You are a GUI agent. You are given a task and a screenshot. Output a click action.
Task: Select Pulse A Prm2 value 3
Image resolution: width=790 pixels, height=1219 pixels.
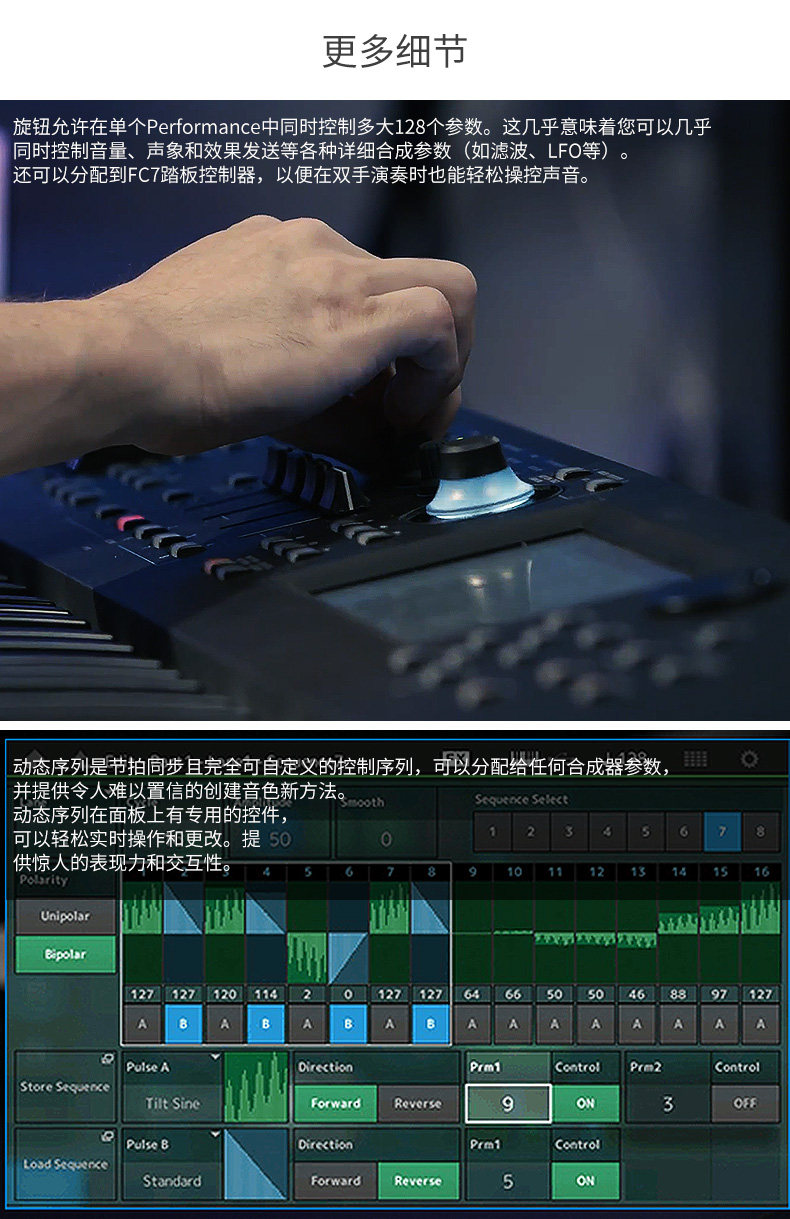[x=667, y=1103]
